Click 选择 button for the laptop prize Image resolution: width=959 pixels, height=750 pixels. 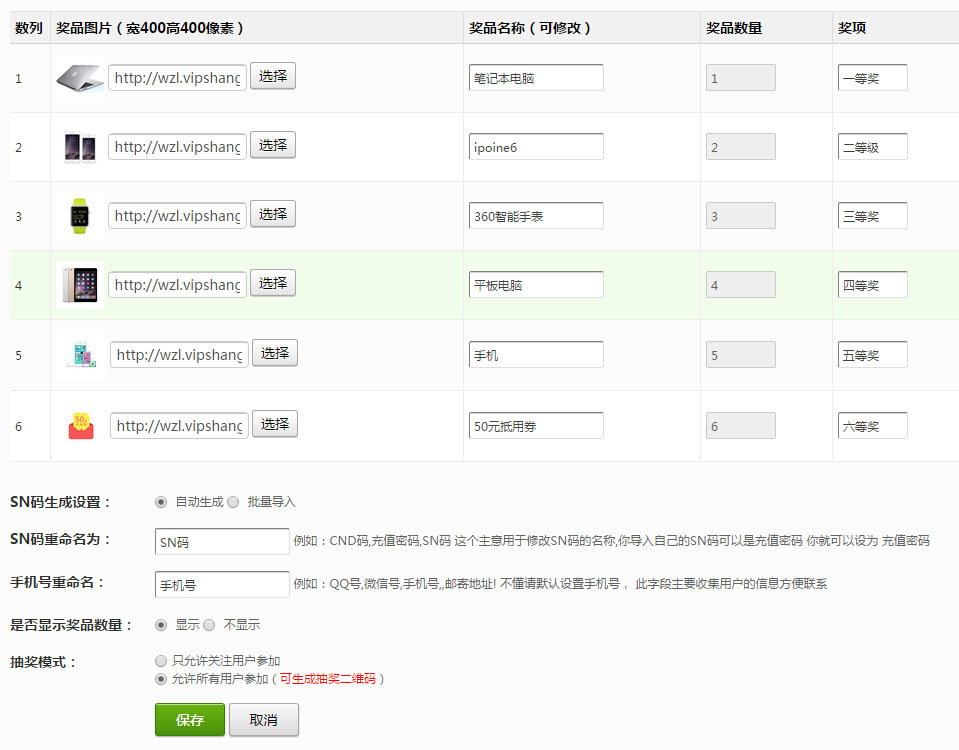273,76
